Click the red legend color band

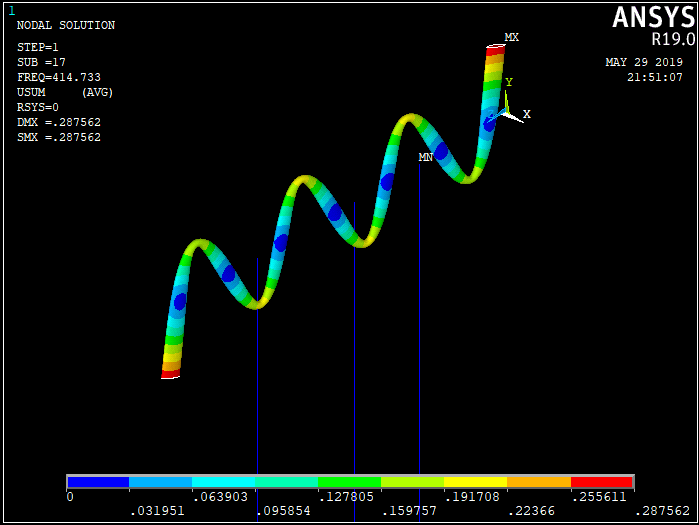pos(602,482)
